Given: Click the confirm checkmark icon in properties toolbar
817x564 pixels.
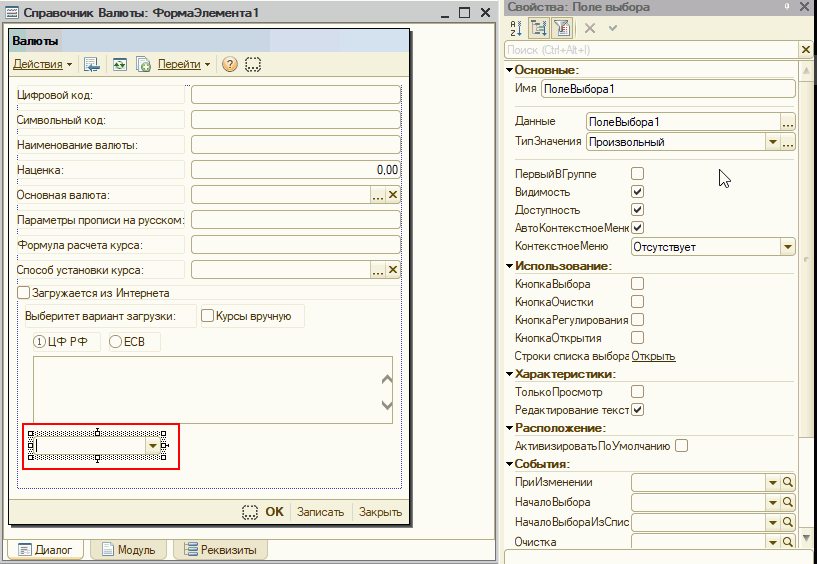Looking at the screenshot, I should [613, 28].
